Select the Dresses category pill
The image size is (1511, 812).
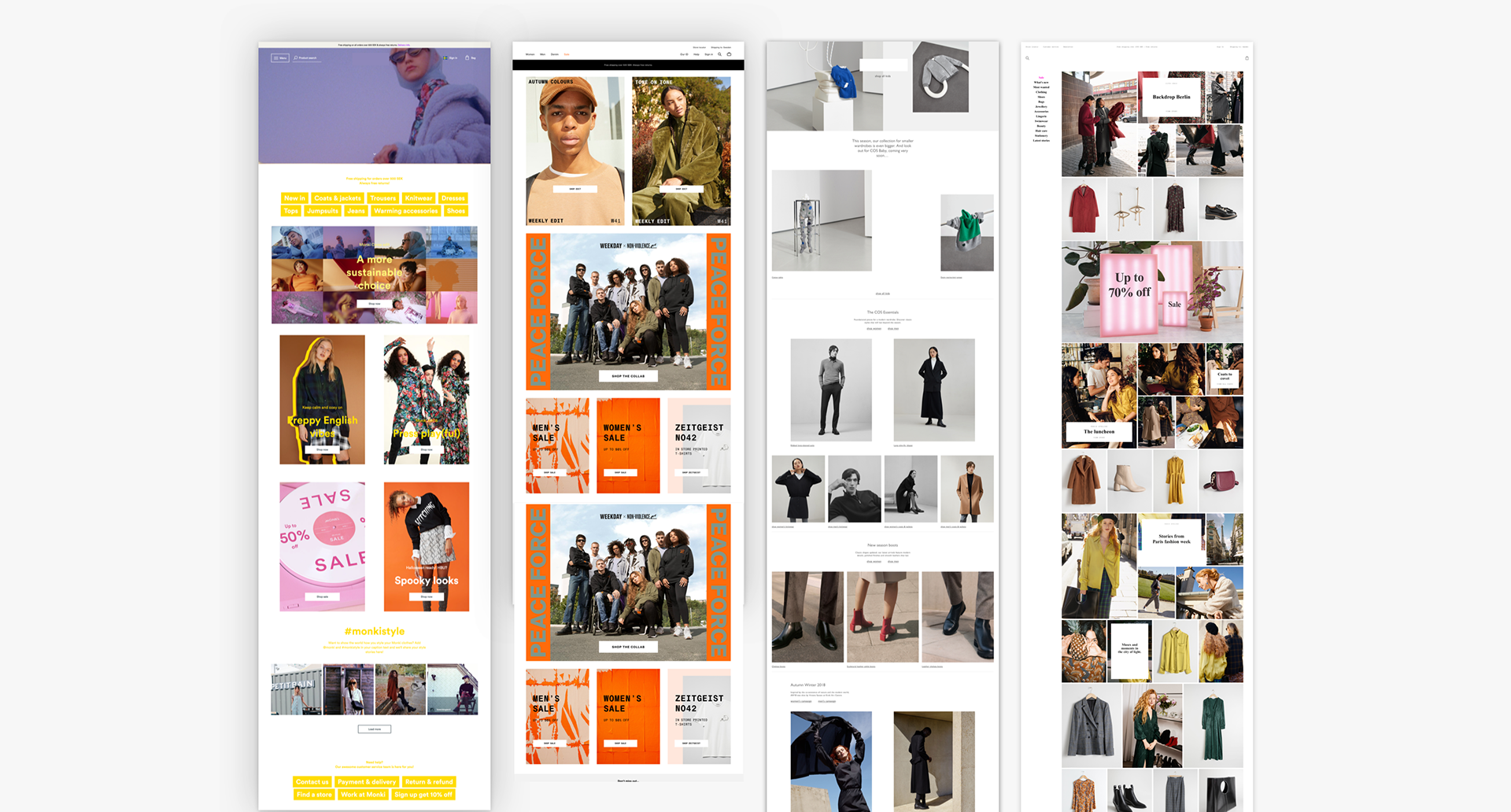[x=453, y=198]
